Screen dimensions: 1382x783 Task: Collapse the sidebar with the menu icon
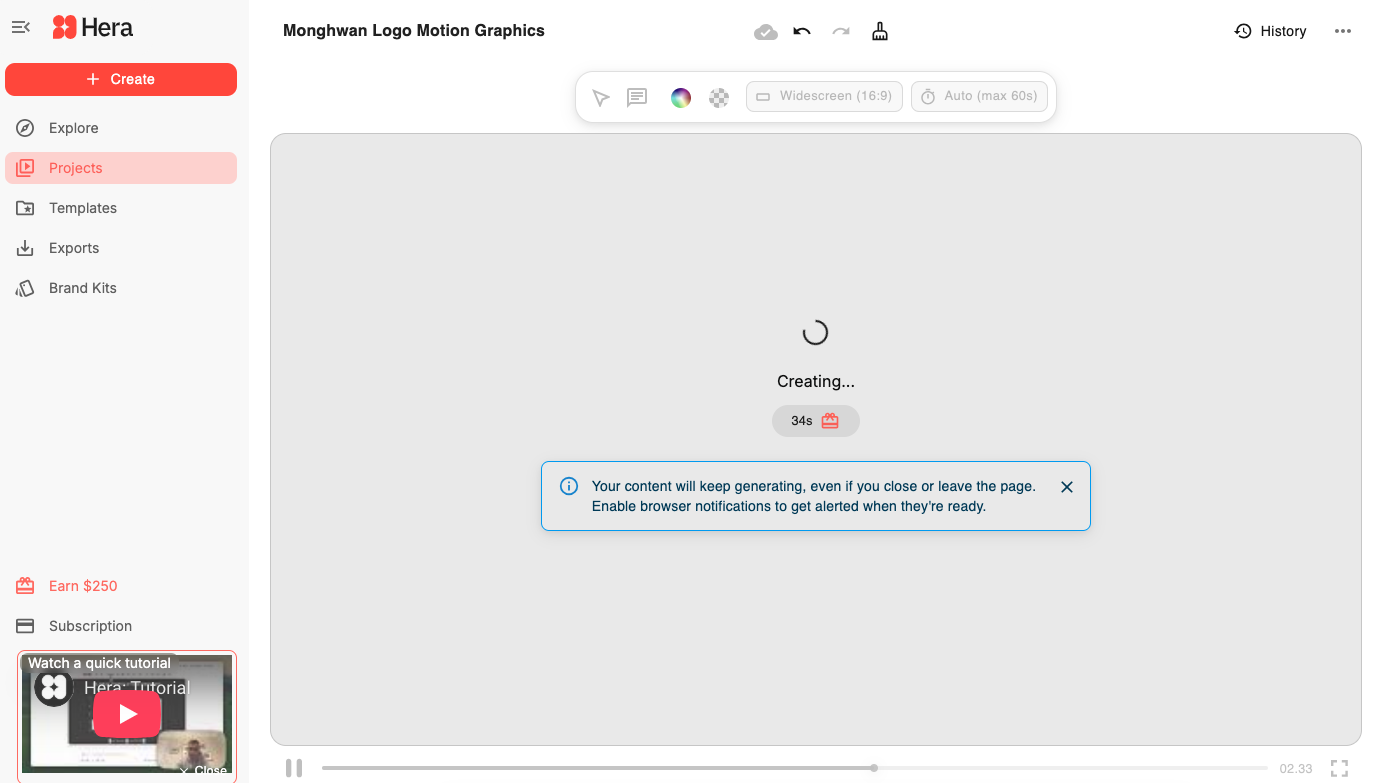pos(20,27)
